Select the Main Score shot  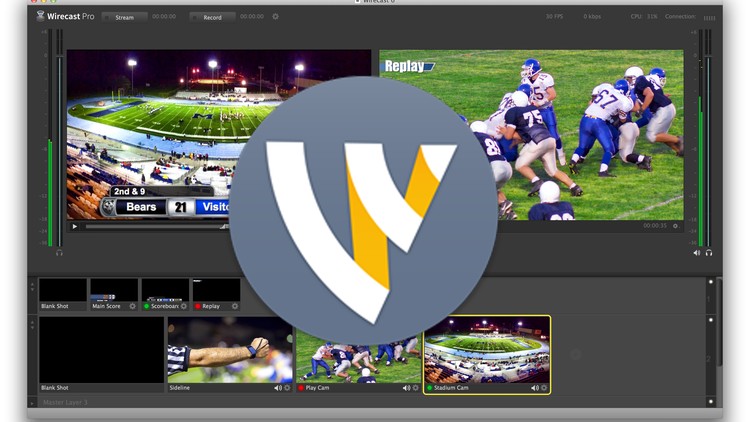[x=114, y=294]
